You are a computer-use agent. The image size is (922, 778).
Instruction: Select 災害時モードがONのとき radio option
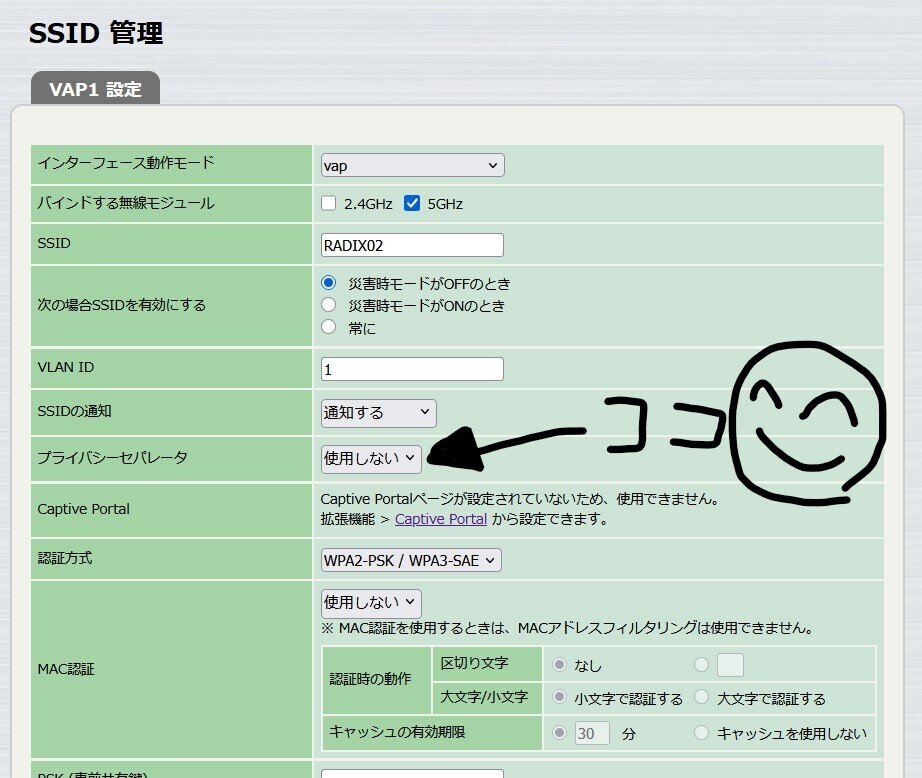(329, 304)
